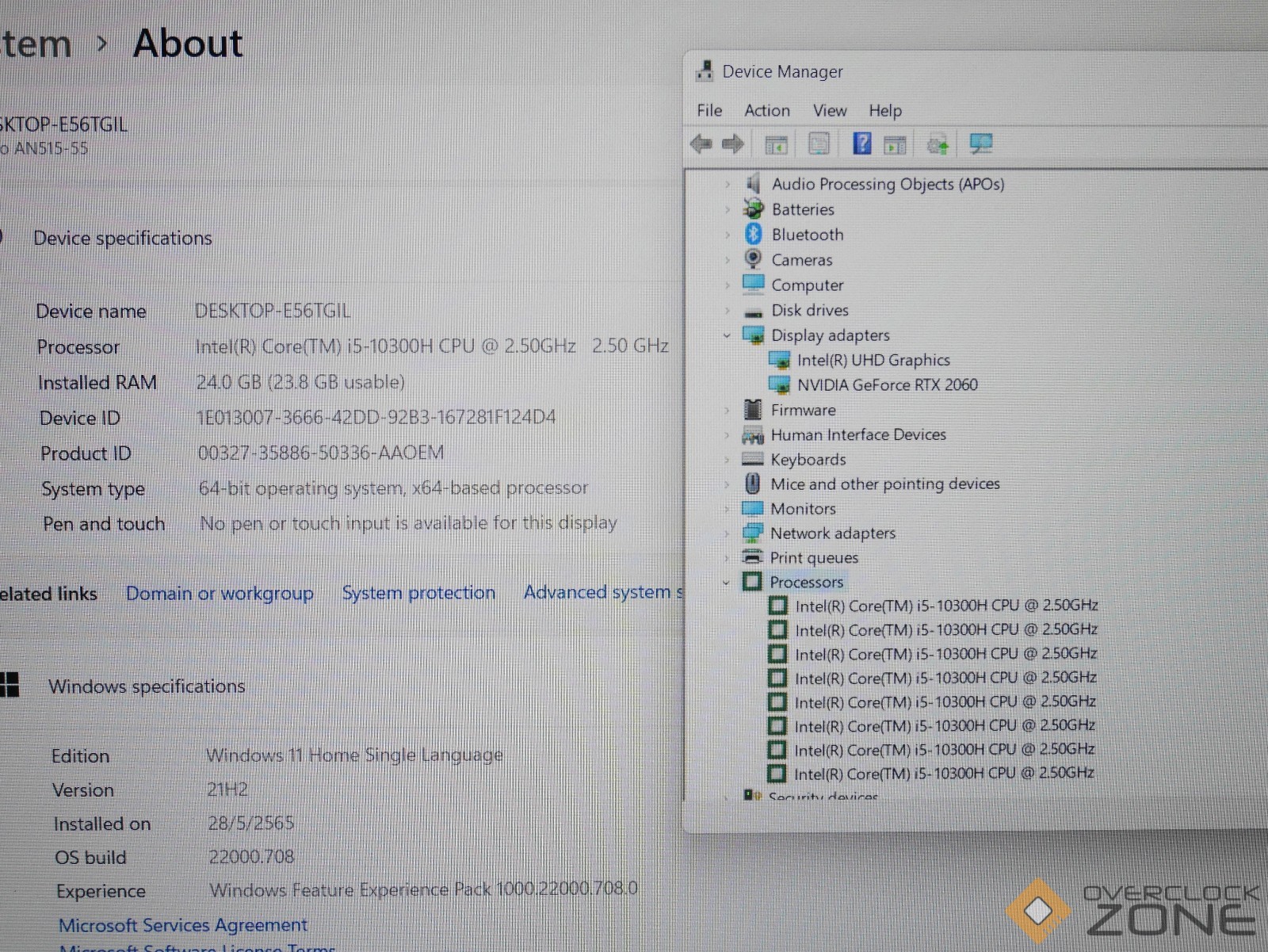1268x952 pixels.
Task: Select the Display adapters category icon
Action: coord(753,335)
